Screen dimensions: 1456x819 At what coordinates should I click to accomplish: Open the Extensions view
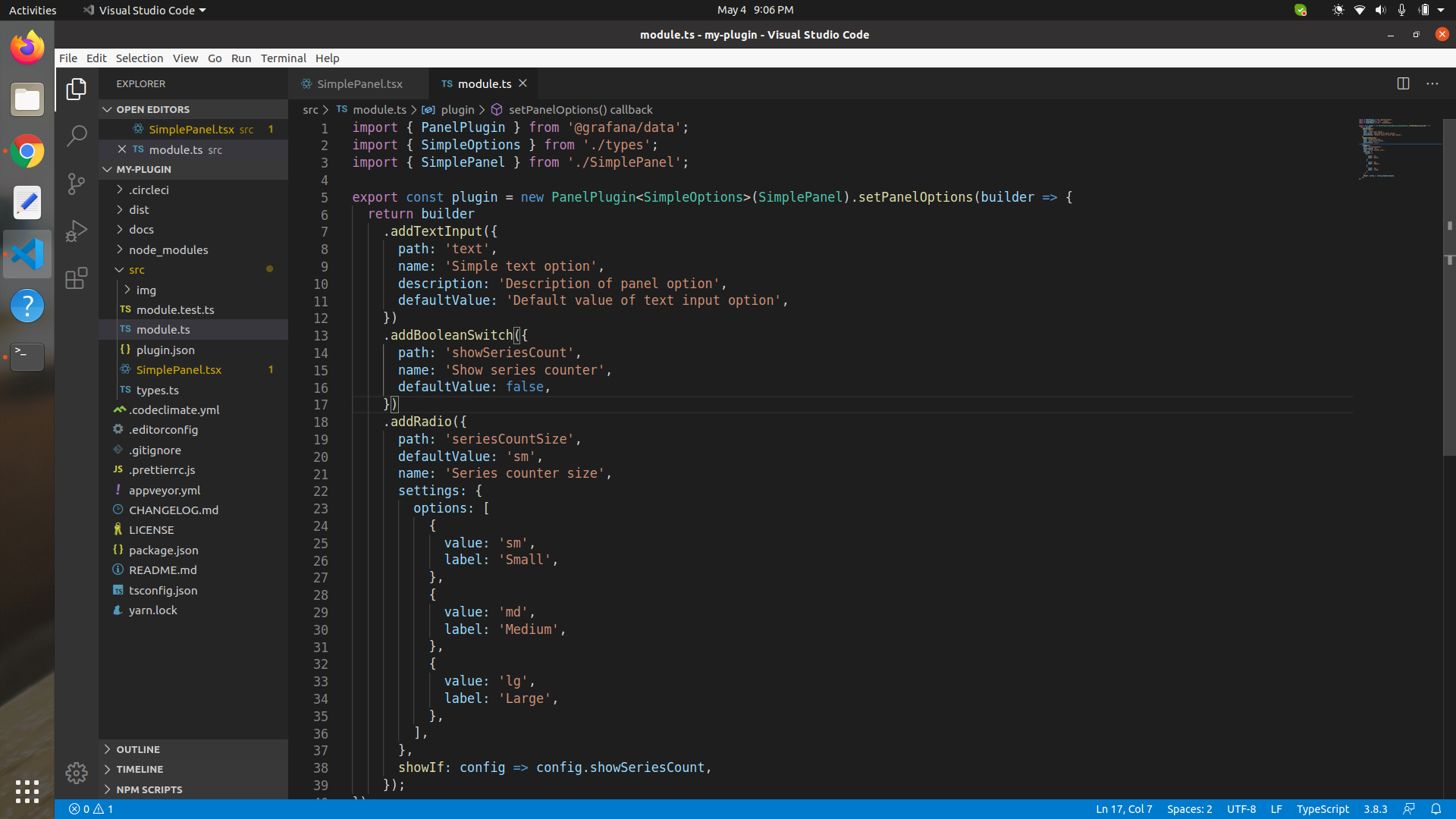coord(76,278)
